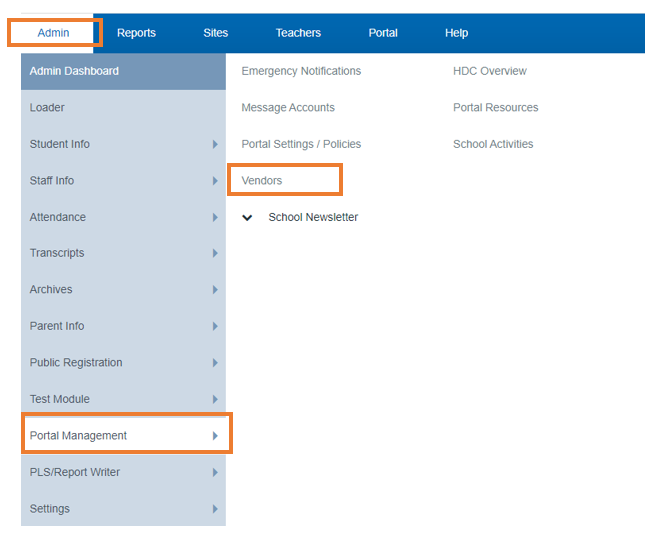Click the arrow icon beside Parent Info
Viewport: 653px width, 546px height.
[x=215, y=326]
